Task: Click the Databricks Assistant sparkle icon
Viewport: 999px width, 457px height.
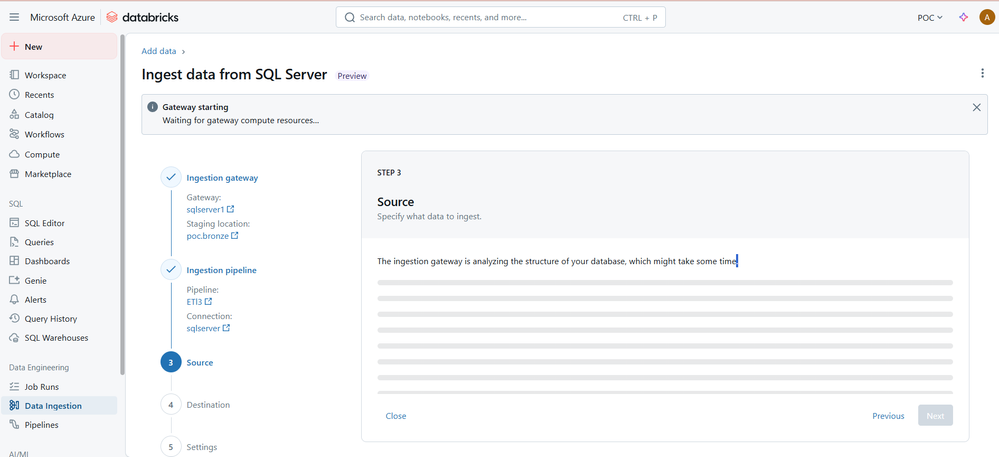Action: coord(963,17)
